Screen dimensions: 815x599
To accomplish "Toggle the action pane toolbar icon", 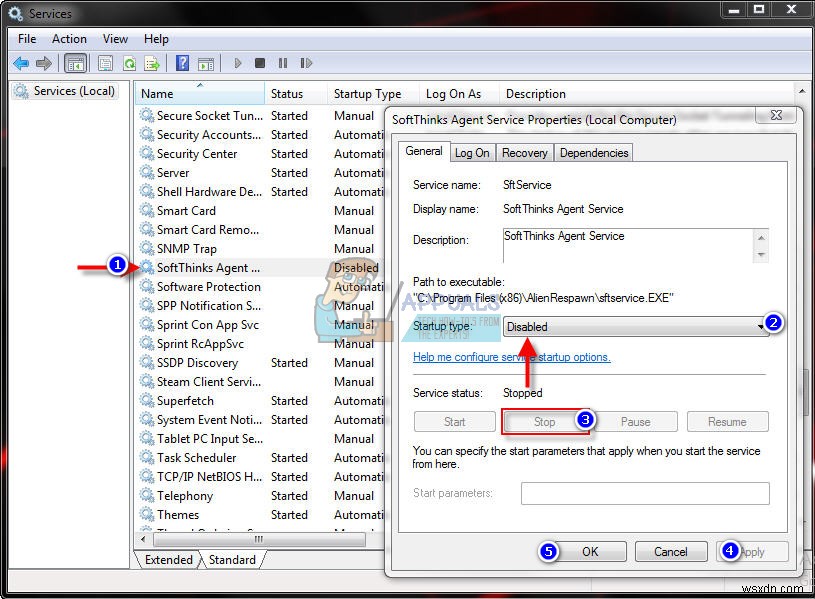I will pyautogui.click(x=206, y=63).
